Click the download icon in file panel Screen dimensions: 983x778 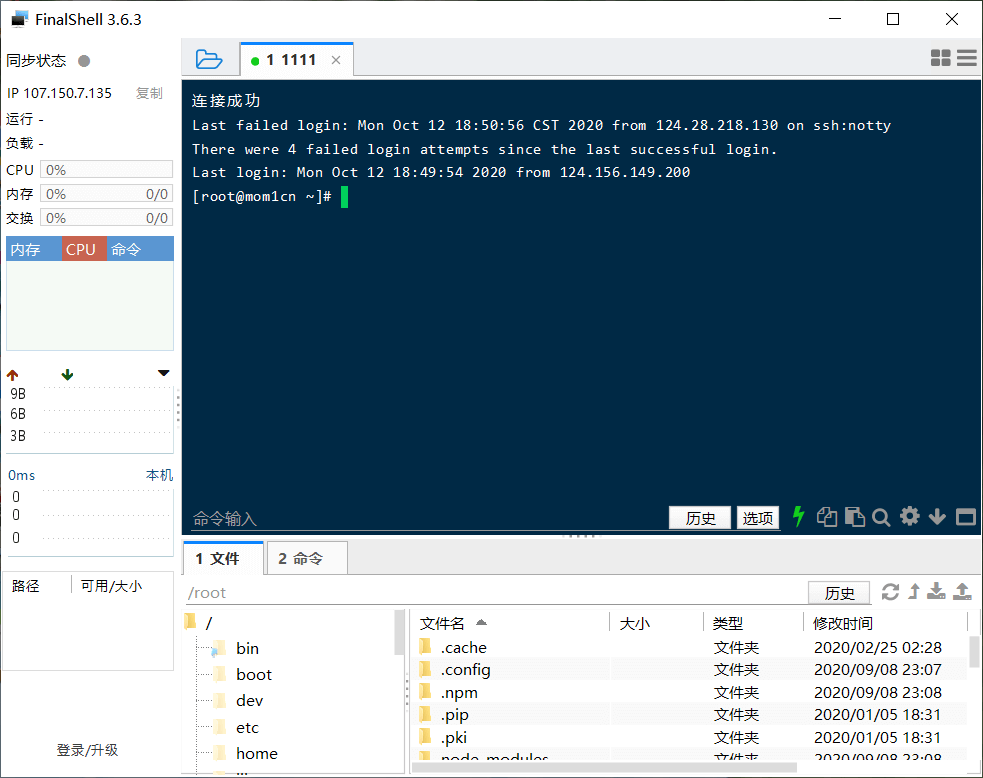936,592
